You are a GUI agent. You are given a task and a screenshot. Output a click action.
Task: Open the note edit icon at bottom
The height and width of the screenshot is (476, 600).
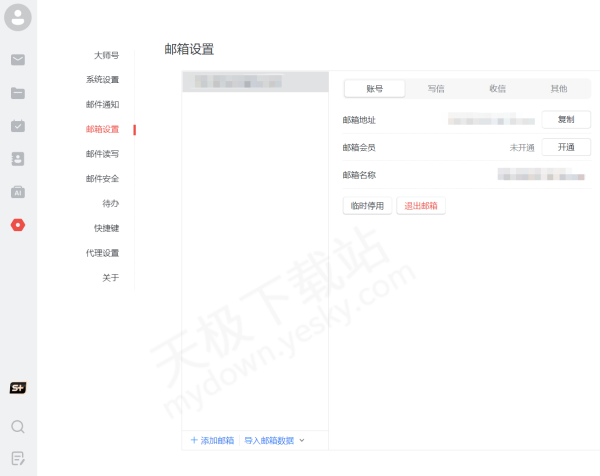pyautogui.click(x=18, y=459)
